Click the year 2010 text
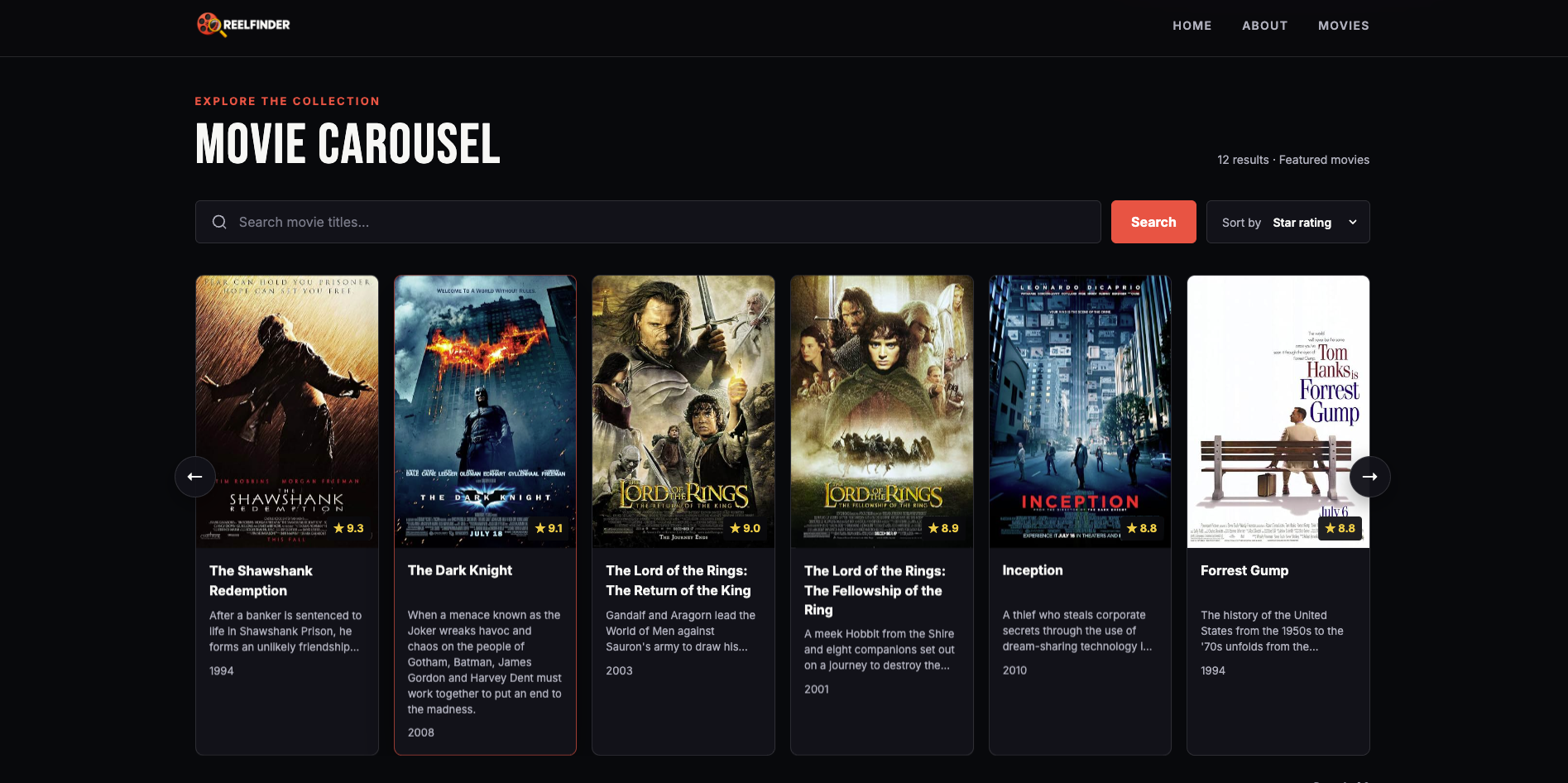 [x=1014, y=670]
